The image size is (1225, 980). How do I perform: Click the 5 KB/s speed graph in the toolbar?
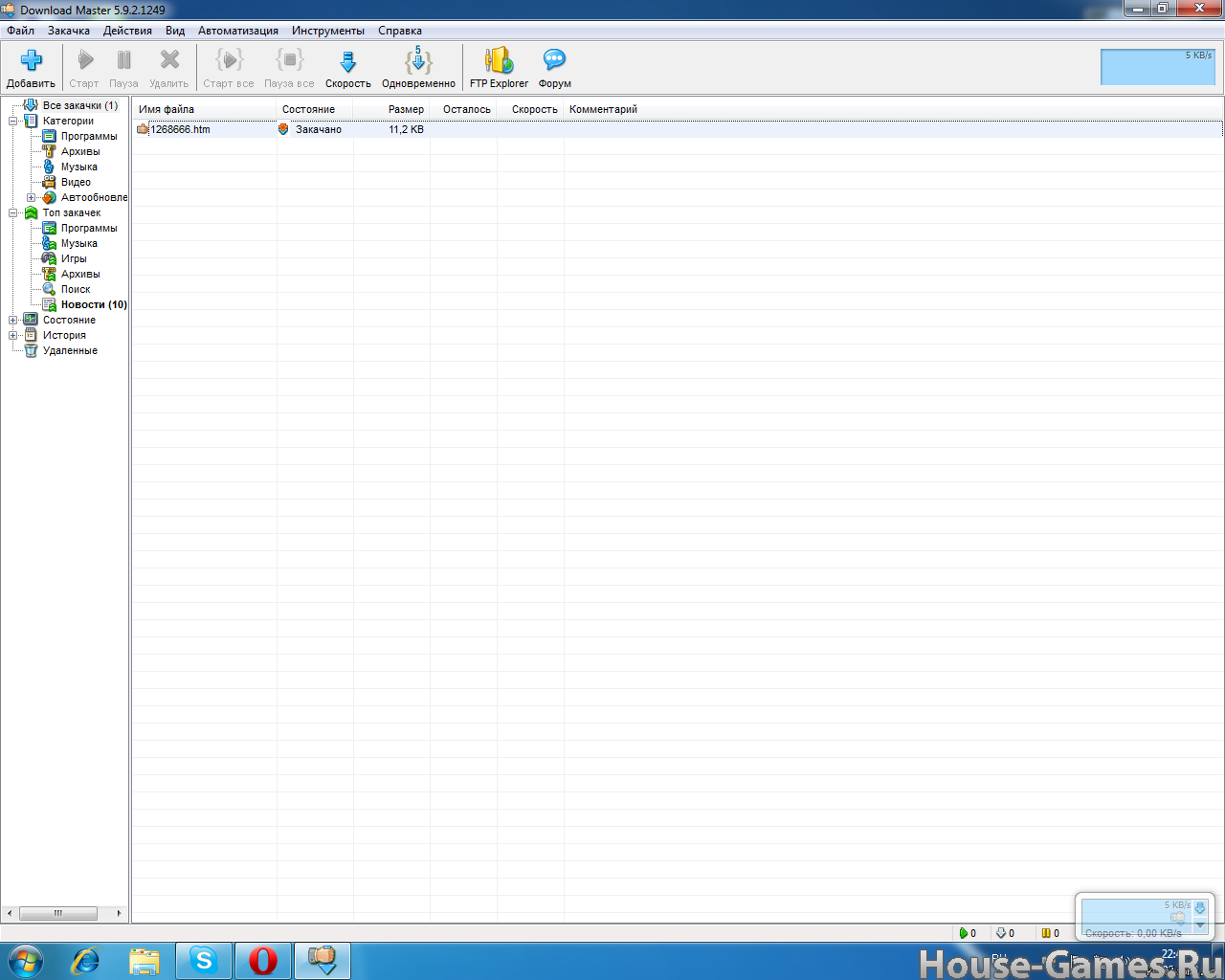point(1158,67)
